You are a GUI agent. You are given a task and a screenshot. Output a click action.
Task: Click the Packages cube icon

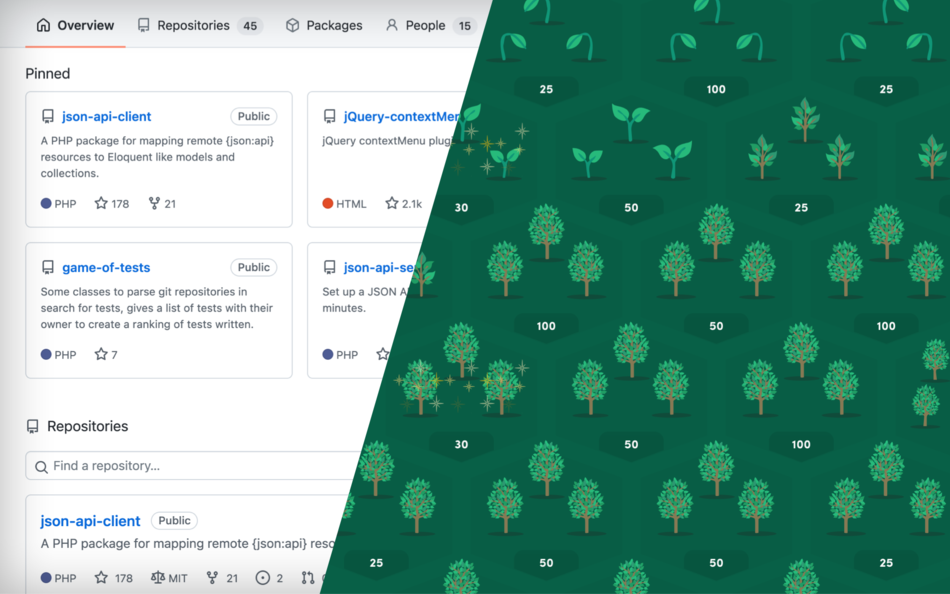tap(293, 25)
